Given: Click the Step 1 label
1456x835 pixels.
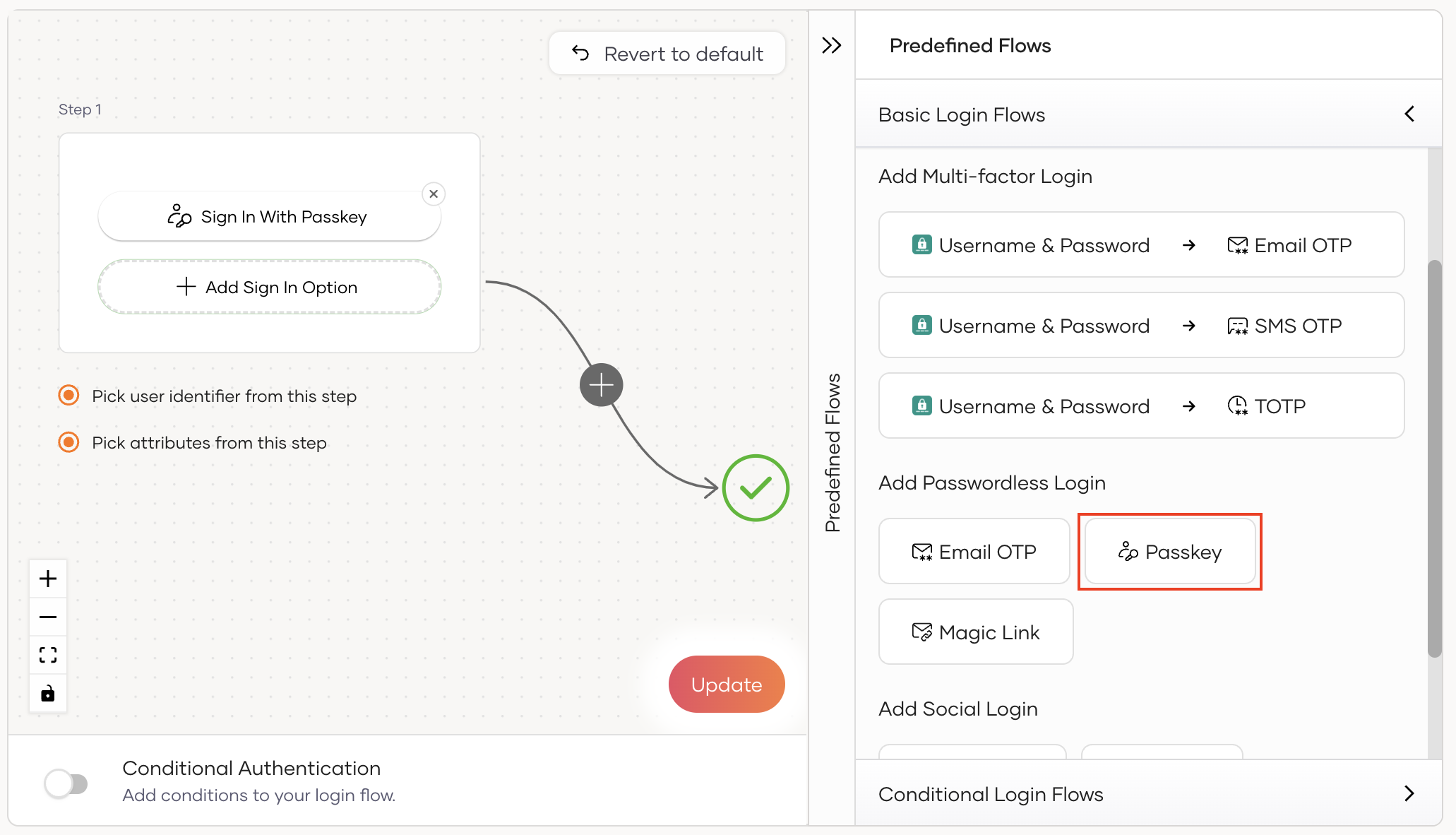Looking at the screenshot, I should (x=80, y=109).
